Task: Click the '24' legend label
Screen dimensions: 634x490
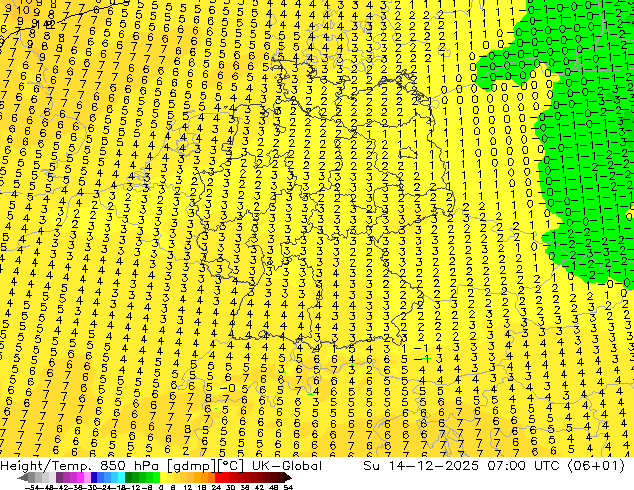Action: point(216,487)
